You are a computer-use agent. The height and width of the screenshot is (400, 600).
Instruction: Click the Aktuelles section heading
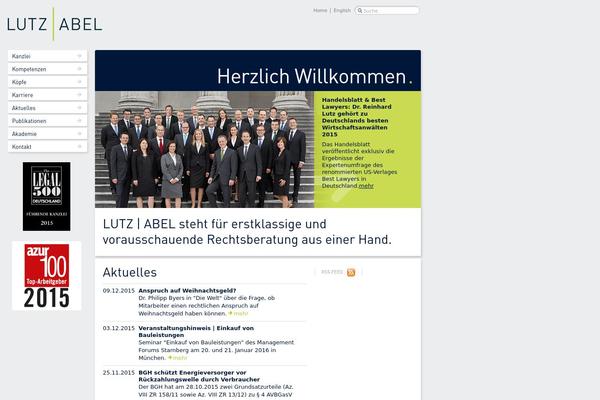click(130, 273)
